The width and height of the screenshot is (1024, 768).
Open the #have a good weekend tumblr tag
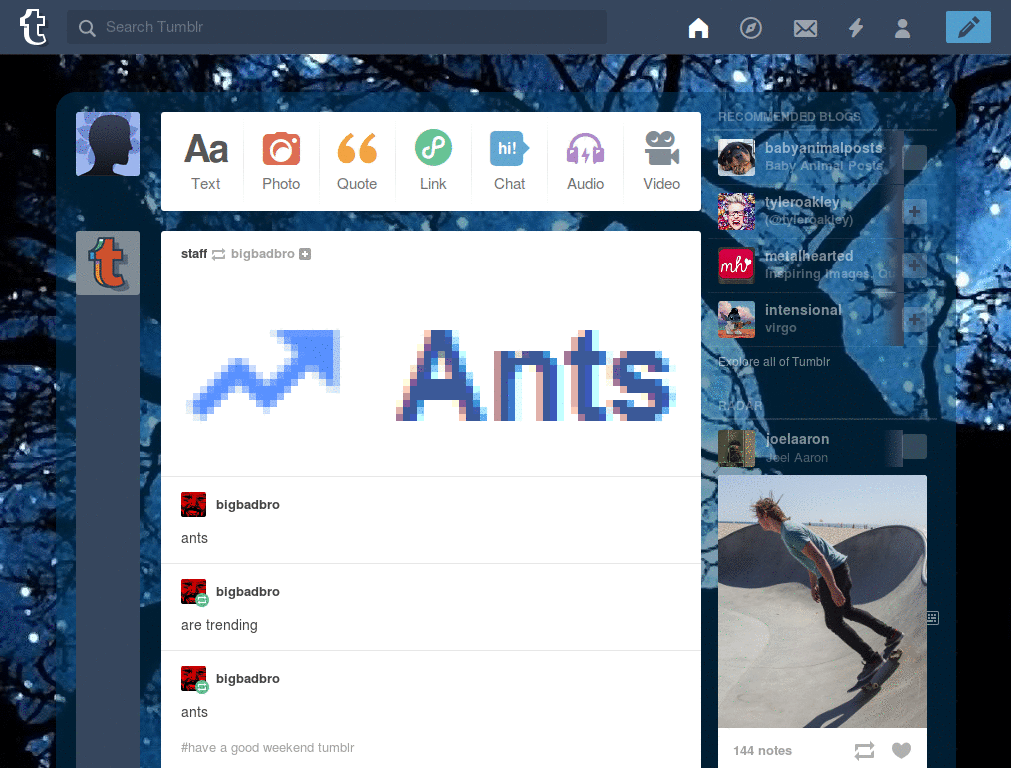(x=268, y=748)
